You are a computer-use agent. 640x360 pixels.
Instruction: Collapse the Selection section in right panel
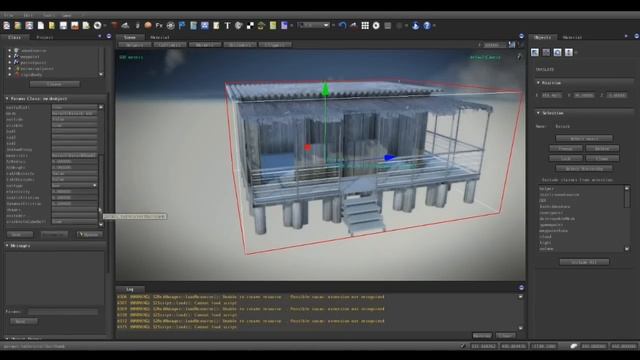(538, 113)
